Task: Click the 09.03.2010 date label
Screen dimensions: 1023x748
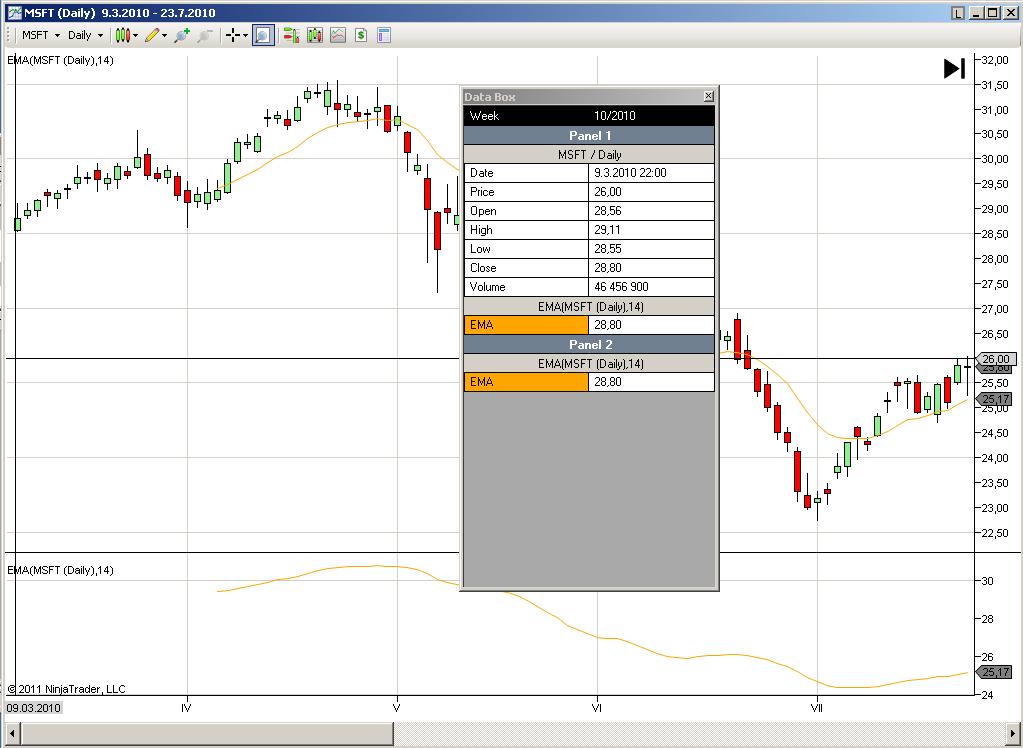Action: pyautogui.click(x=33, y=708)
